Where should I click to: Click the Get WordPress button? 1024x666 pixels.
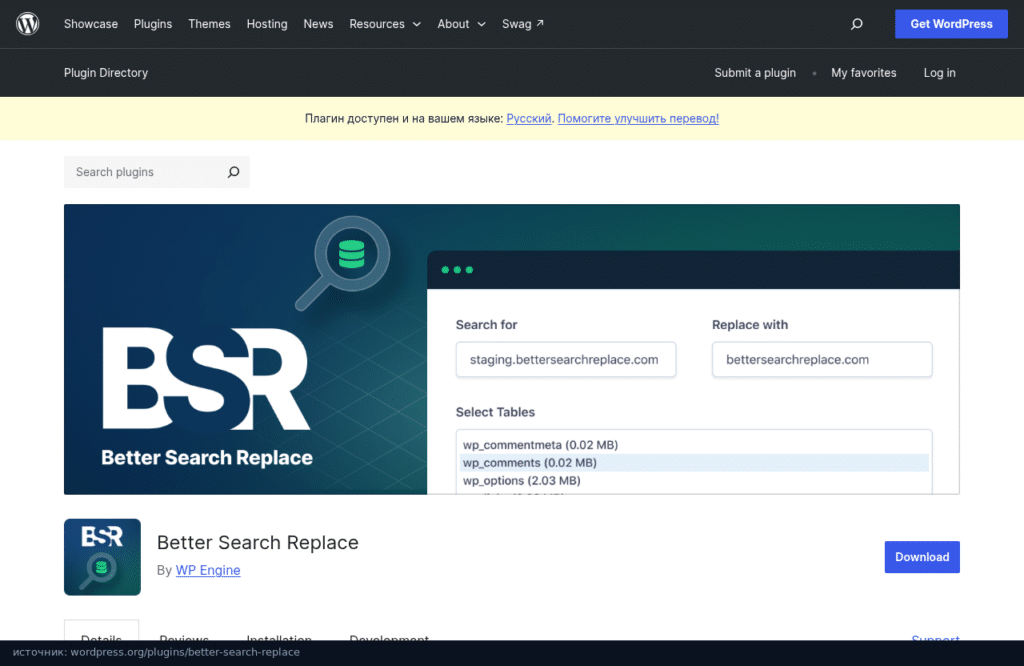(951, 24)
